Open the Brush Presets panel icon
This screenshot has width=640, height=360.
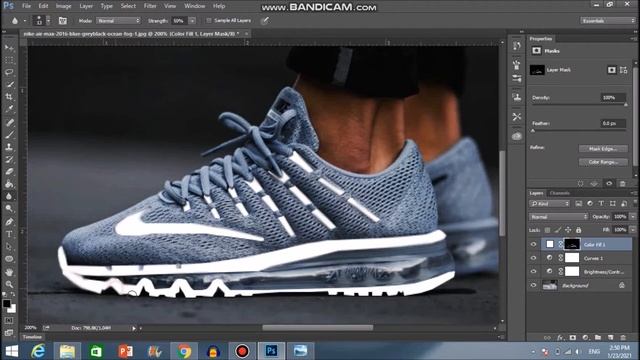[x=517, y=78]
